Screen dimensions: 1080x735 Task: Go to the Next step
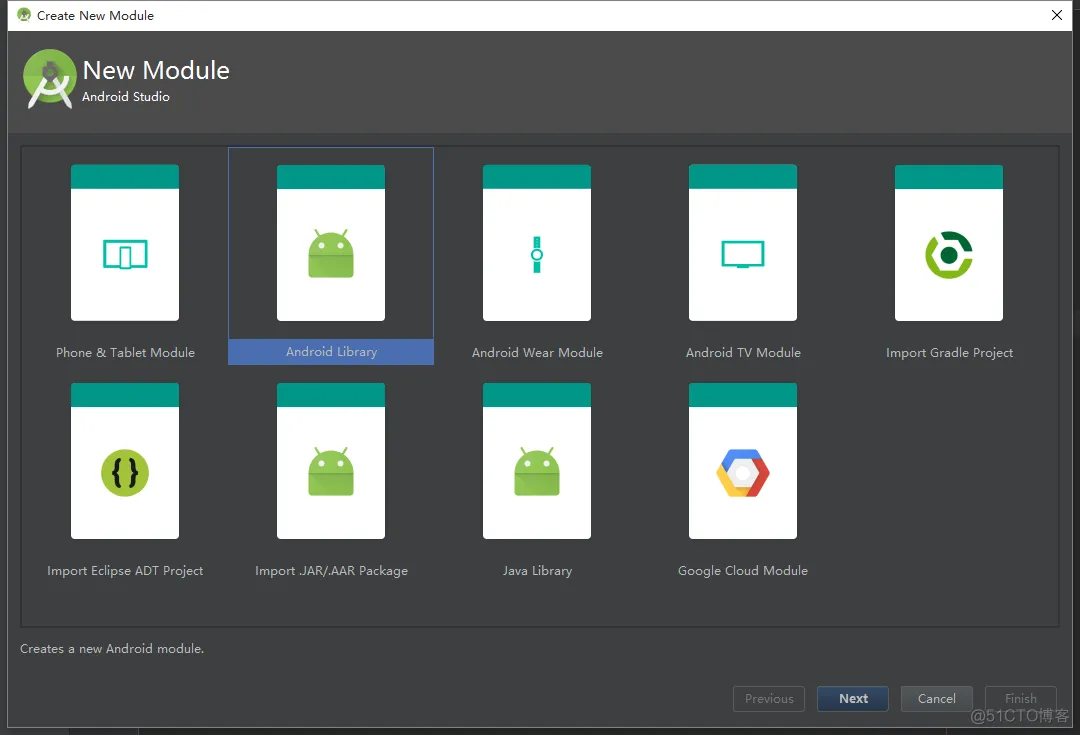pos(853,698)
